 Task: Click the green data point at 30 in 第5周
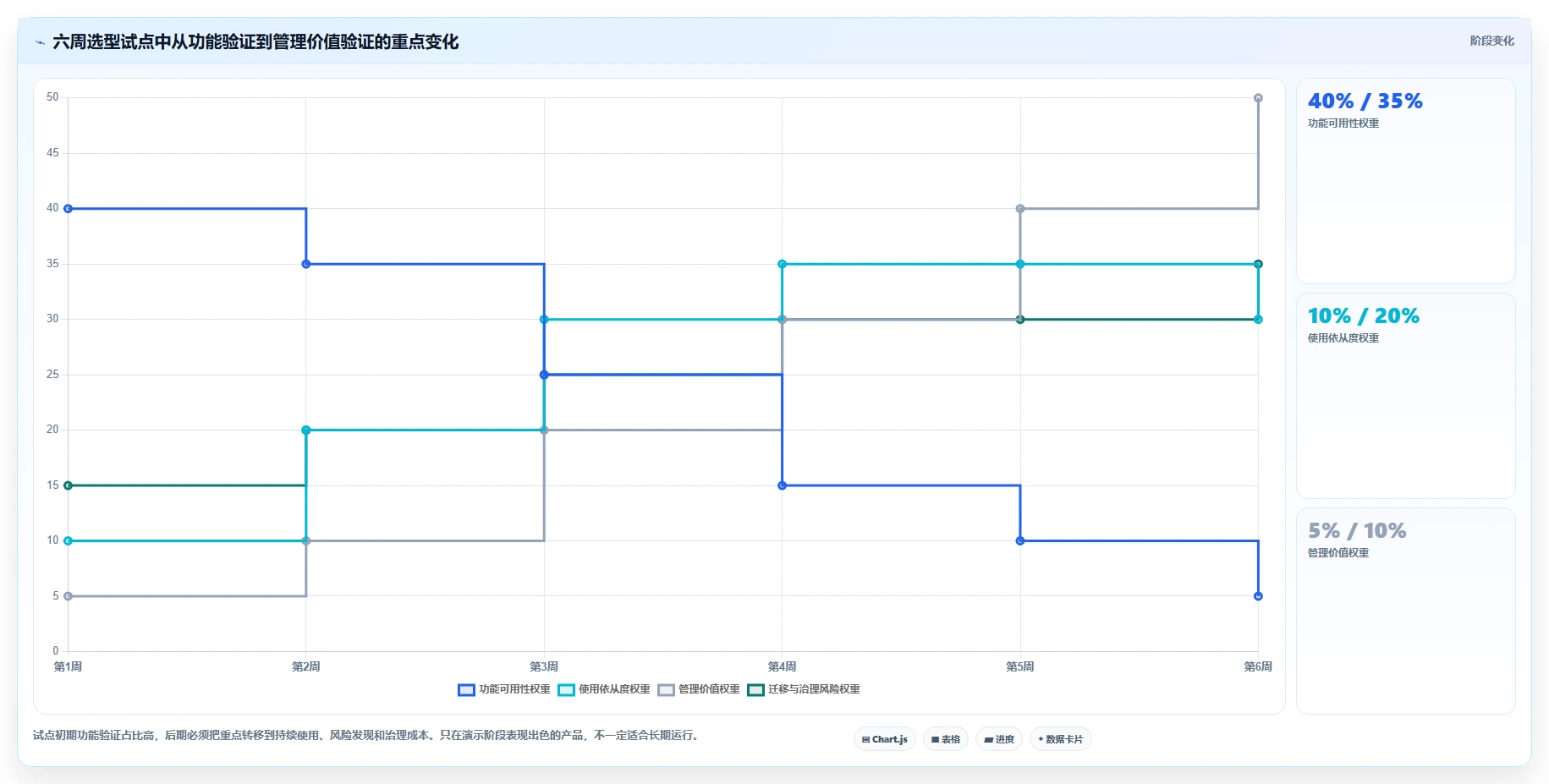pyautogui.click(x=1020, y=320)
